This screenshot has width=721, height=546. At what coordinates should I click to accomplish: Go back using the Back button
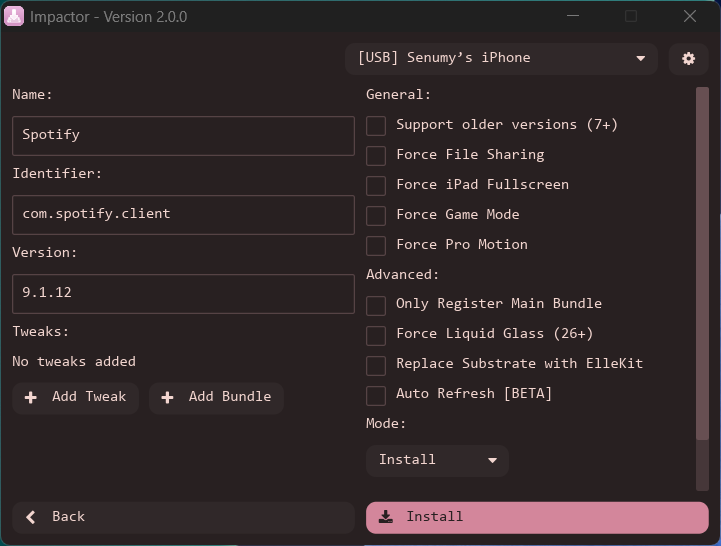[x=183, y=517]
